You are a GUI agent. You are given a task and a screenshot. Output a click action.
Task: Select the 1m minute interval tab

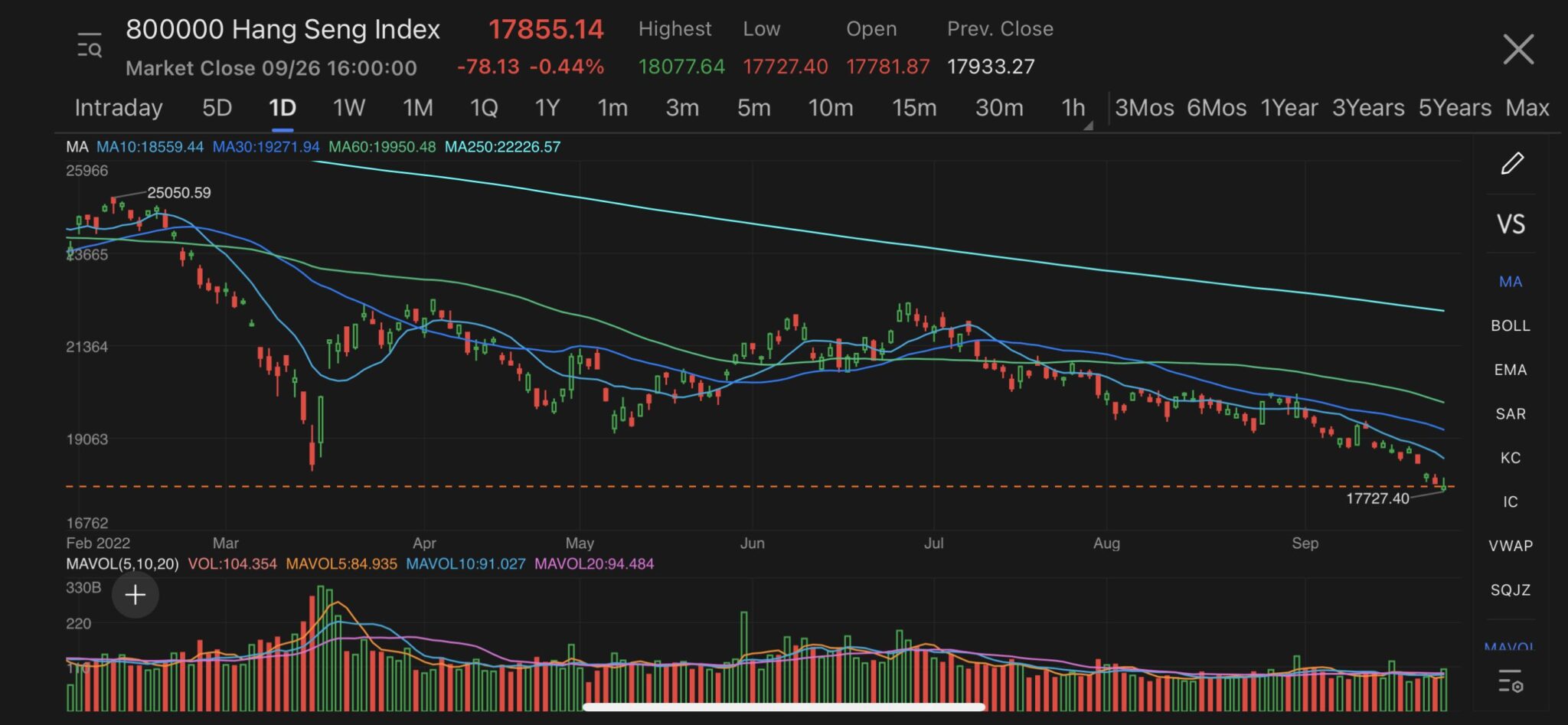612,108
